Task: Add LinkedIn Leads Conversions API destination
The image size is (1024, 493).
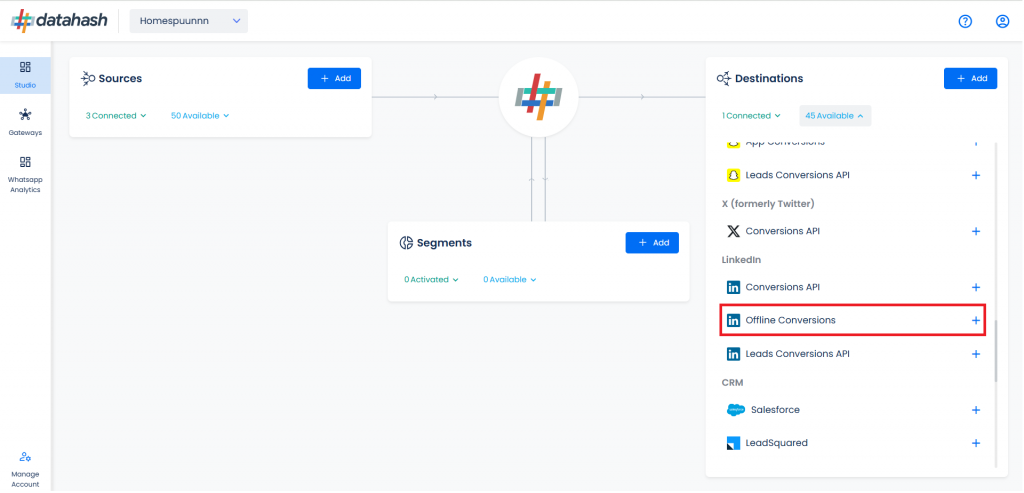Action: pos(976,354)
